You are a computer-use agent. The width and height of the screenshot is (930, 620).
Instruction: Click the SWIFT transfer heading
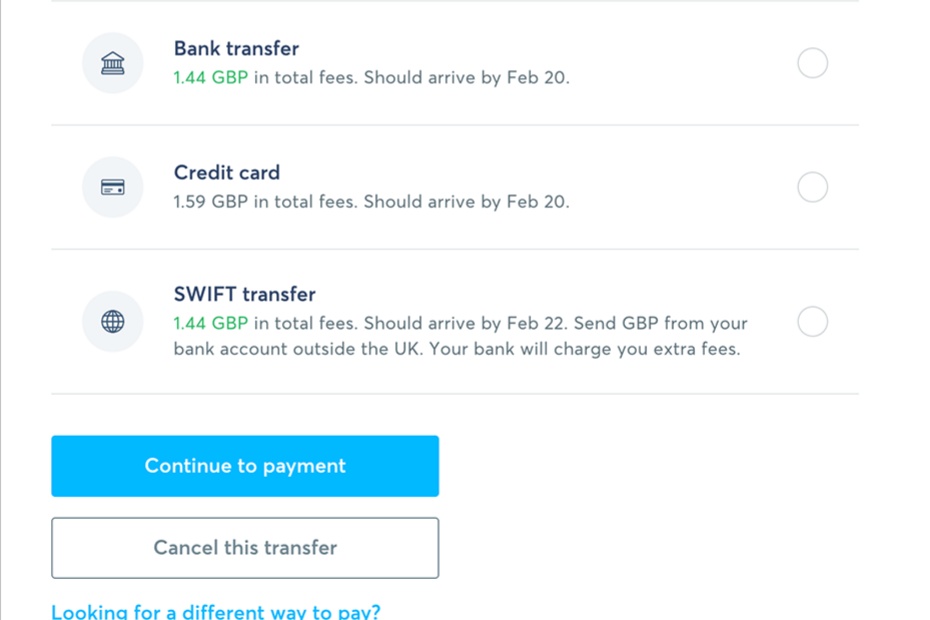(x=244, y=294)
